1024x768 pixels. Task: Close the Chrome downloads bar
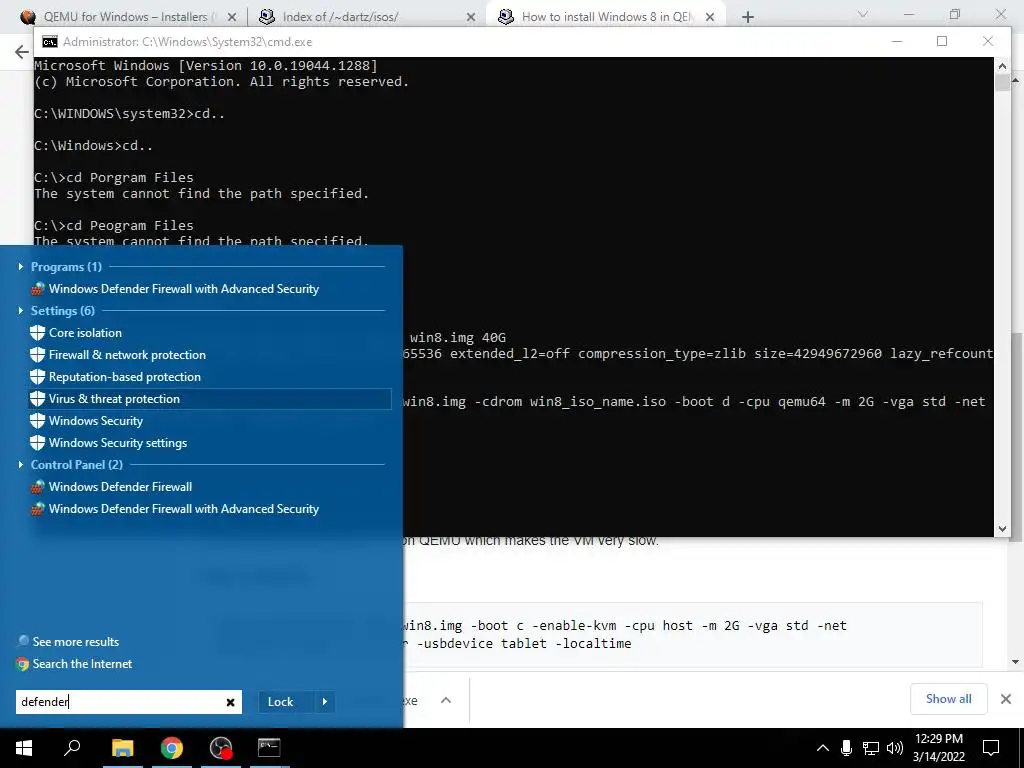tap(1006, 699)
